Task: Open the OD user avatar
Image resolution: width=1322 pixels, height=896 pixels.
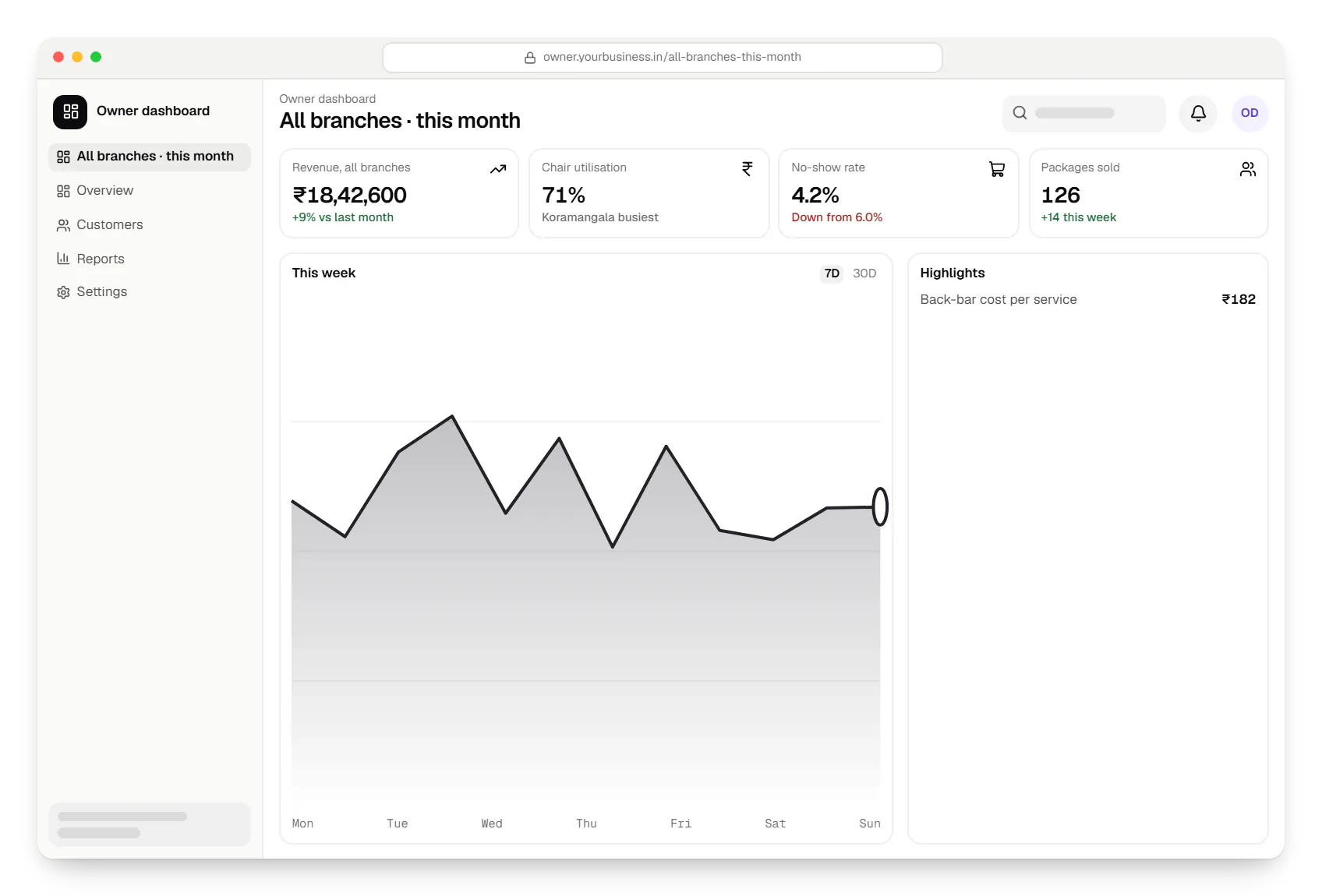Action: click(x=1250, y=113)
